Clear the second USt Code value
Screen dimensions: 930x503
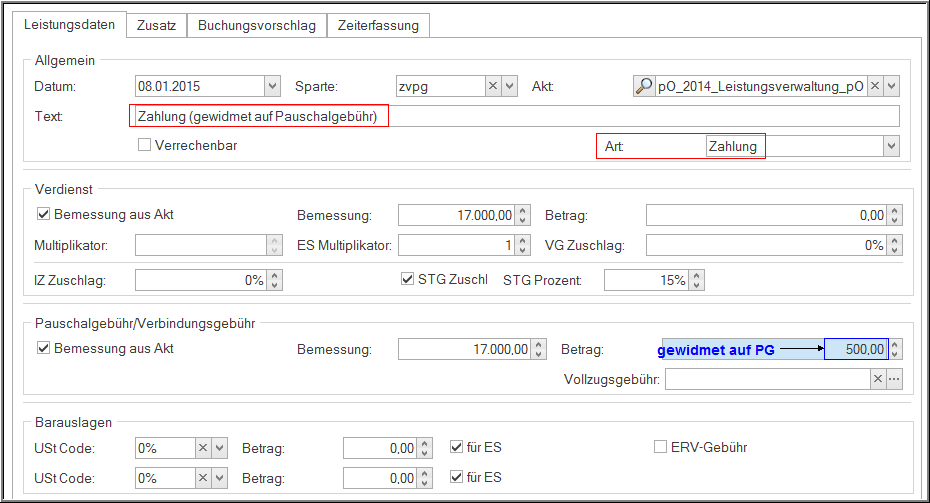(x=203, y=479)
